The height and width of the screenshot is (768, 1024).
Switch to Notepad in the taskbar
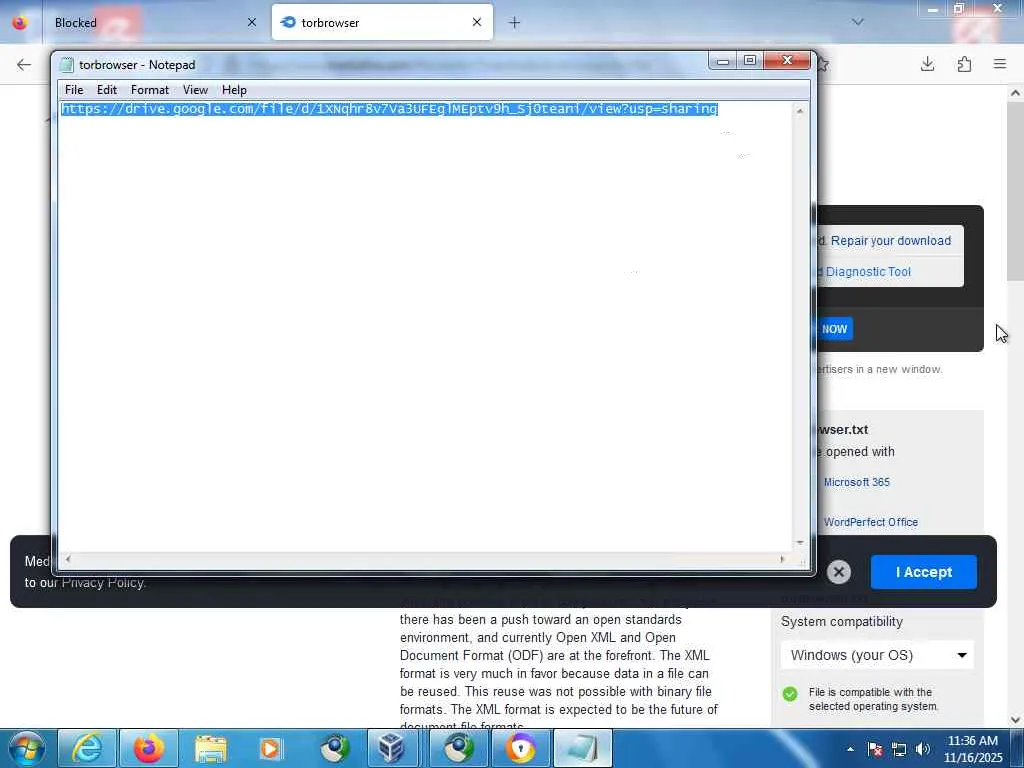(583, 748)
